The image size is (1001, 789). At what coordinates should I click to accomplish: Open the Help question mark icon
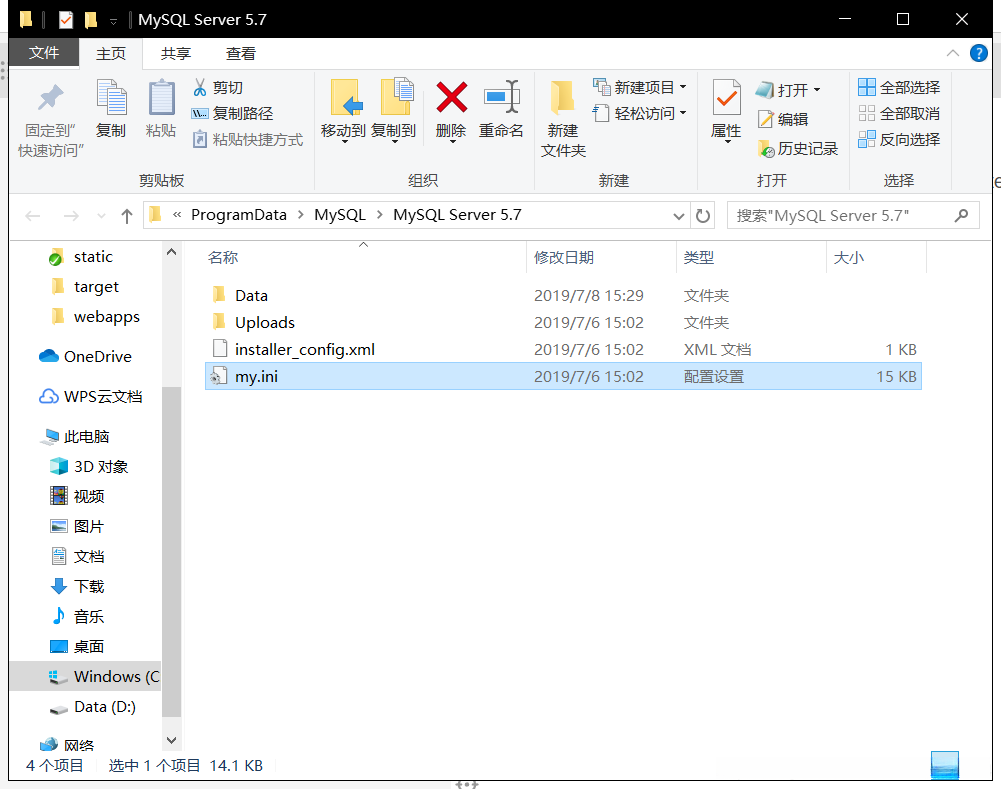coord(979,53)
